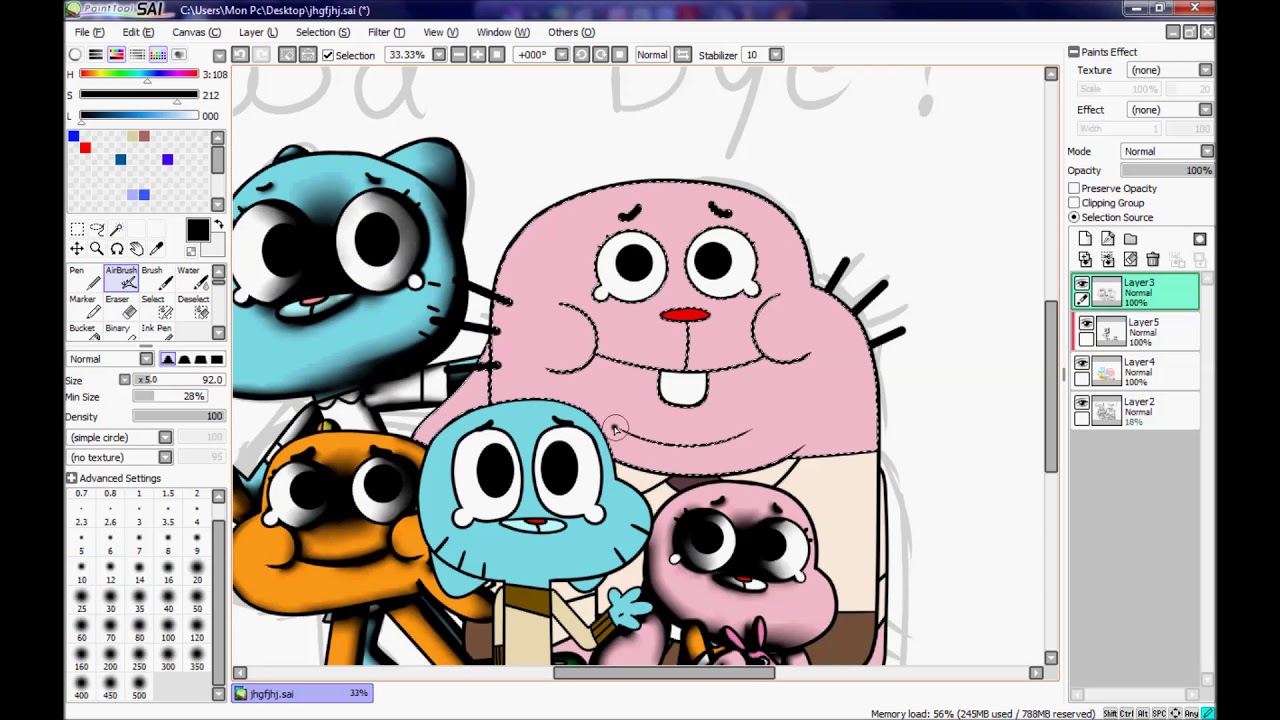Select the move layer tool

click(x=77, y=248)
